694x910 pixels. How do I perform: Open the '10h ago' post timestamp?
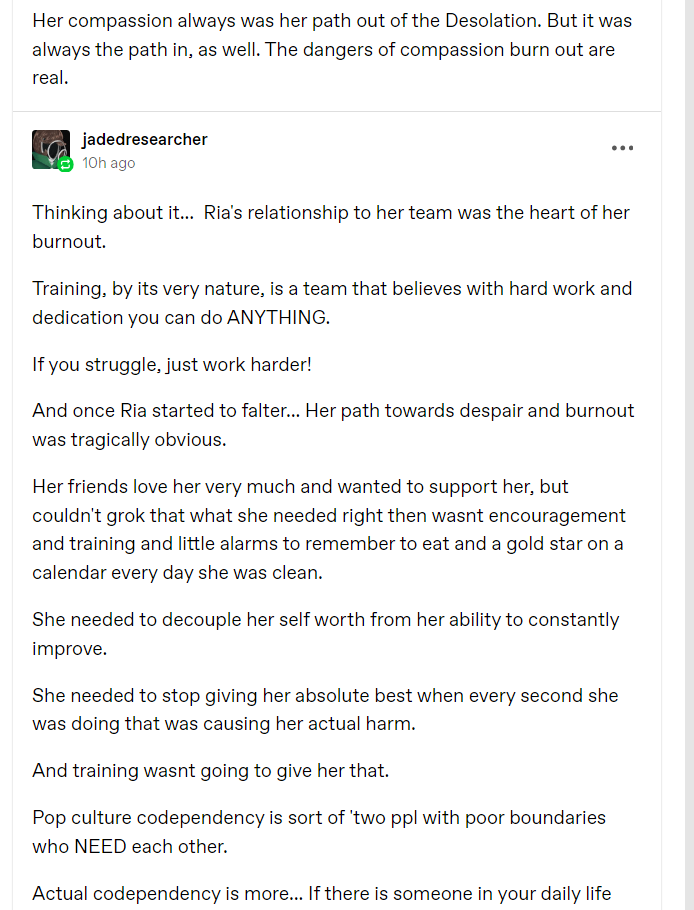click(x=108, y=163)
